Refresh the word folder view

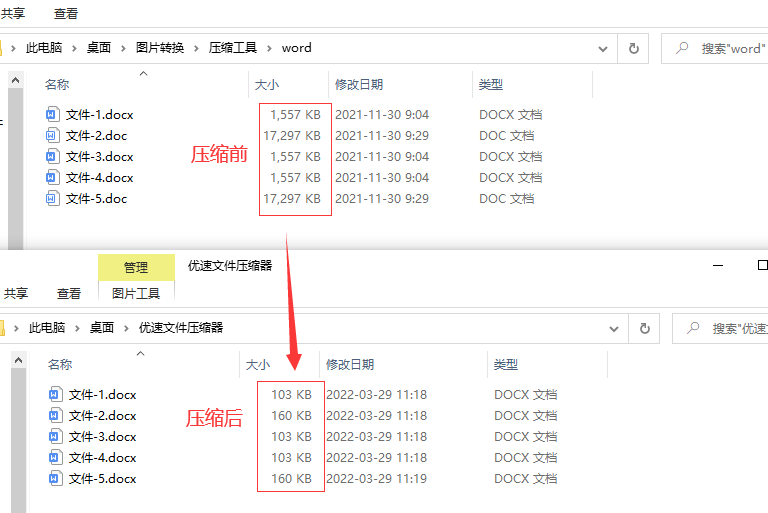coord(633,49)
